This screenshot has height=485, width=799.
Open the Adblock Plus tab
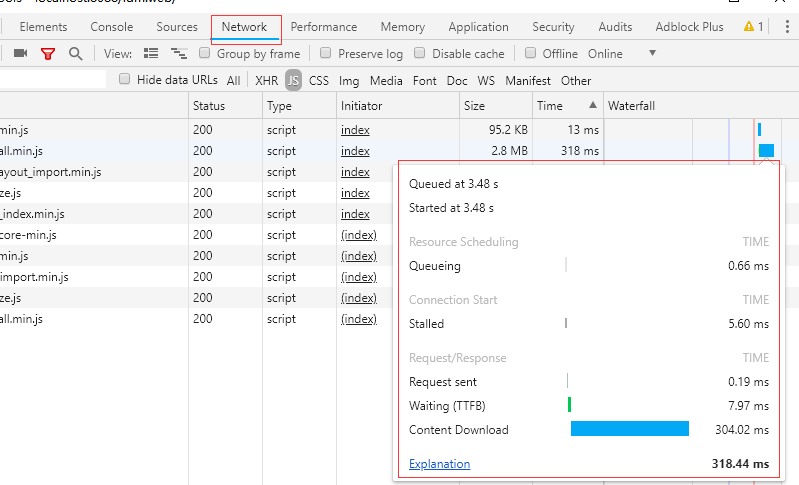pyautogui.click(x=689, y=26)
